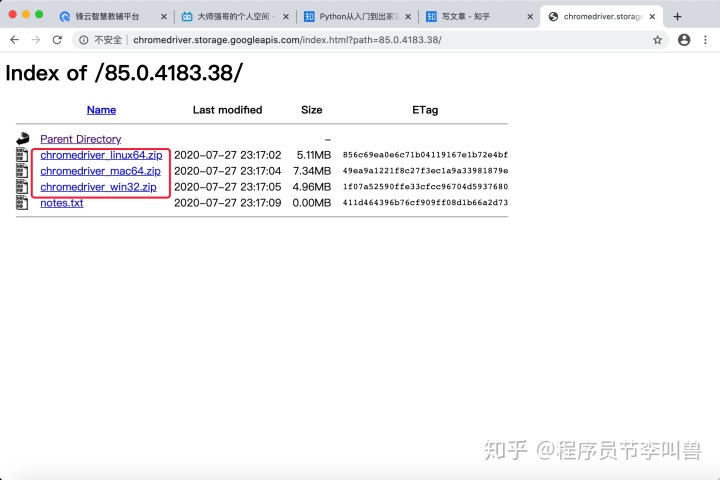The width and height of the screenshot is (720, 480).
Task: Close the Python从入门到出家 tab
Action: click(408, 17)
